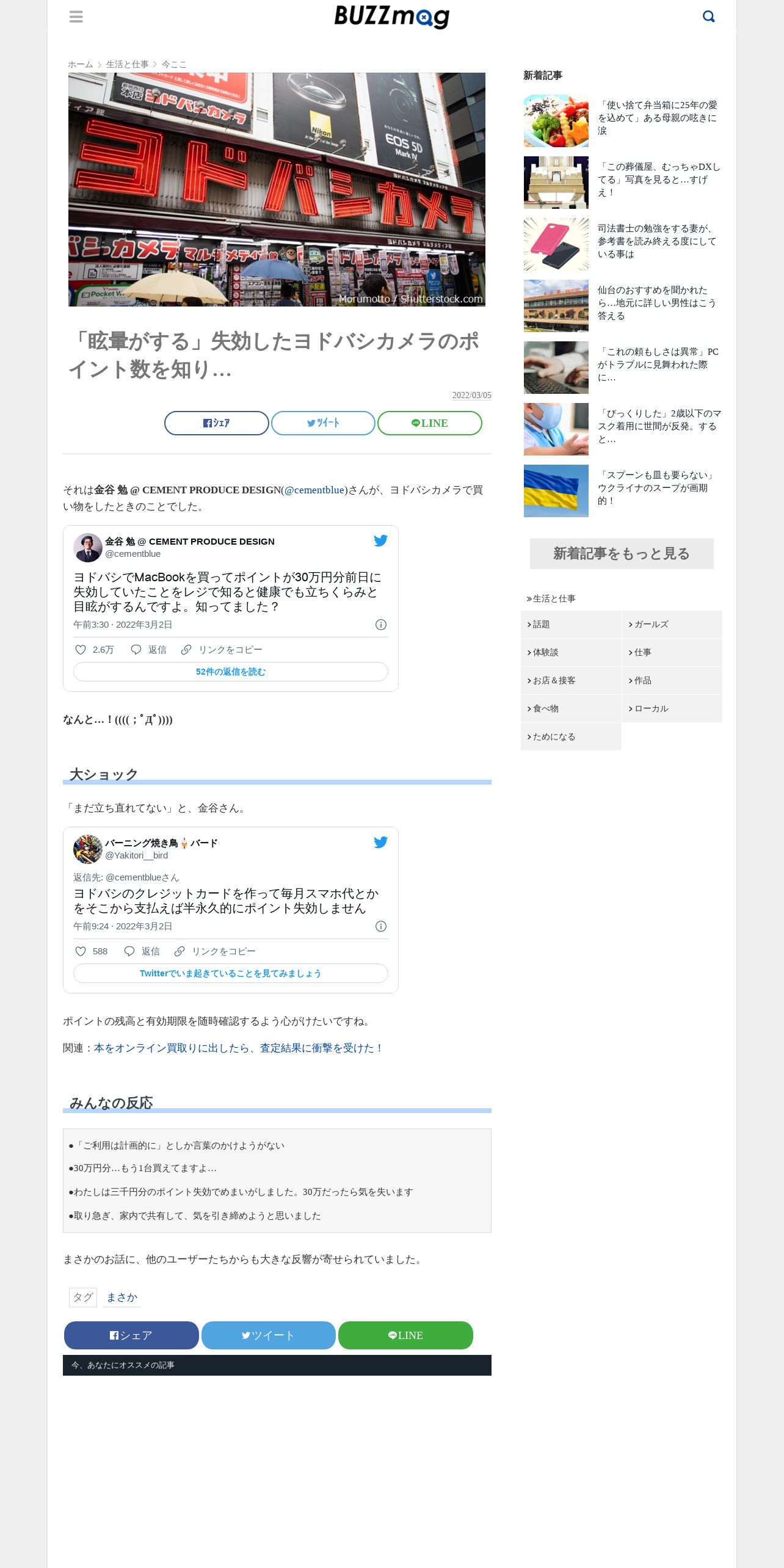Open article 2歳以下のマスク着用に世間が反発
Viewport: 784px width, 1568px height.
tap(659, 426)
